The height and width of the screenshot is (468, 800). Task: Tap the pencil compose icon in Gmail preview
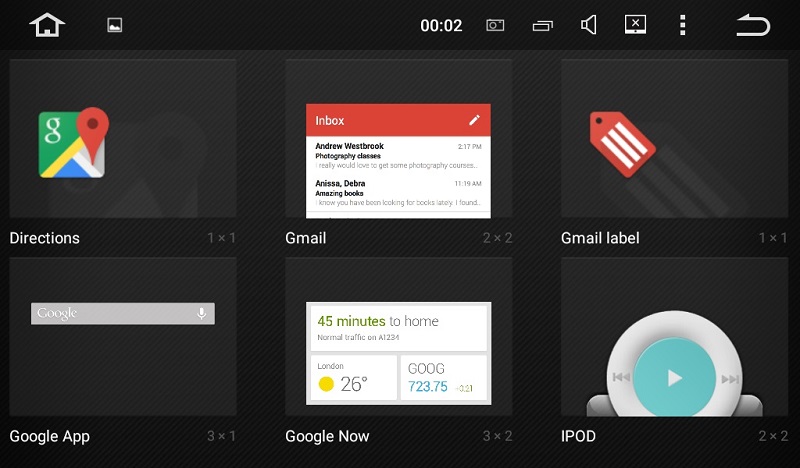pyautogui.click(x=474, y=120)
